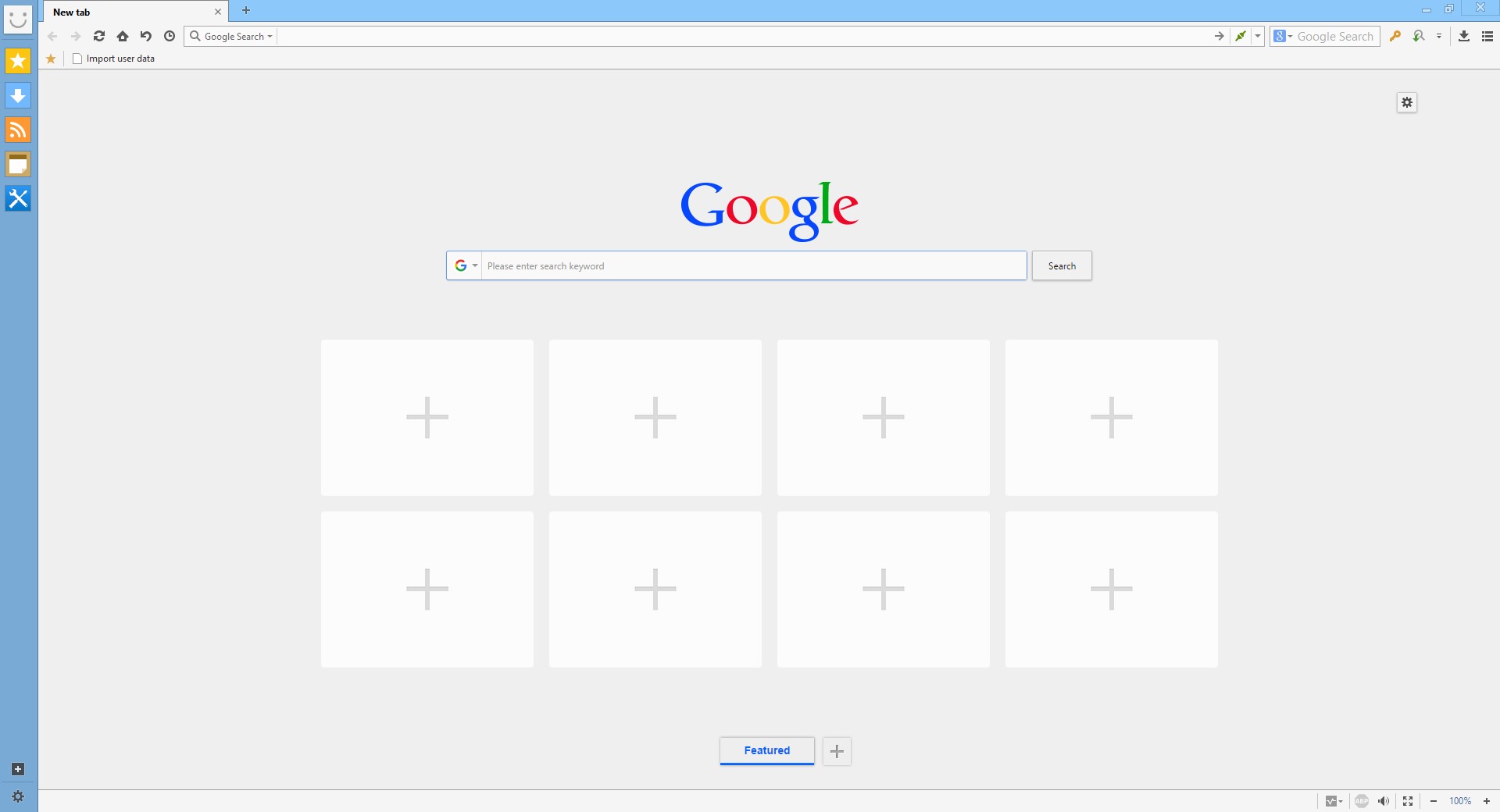1500x812 pixels.
Task: Click the magnifier with green arrow toolbar icon
Action: coord(1419,36)
